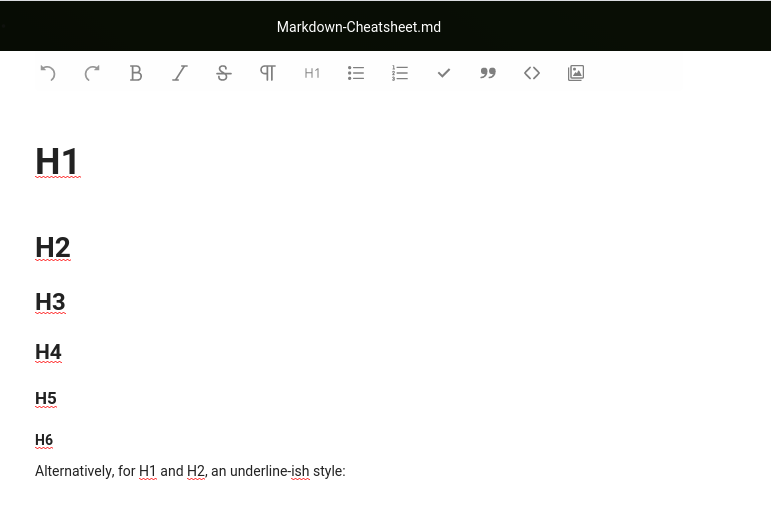This screenshot has width=771, height=525.
Task: Insert a numbered list
Action: 400,73
